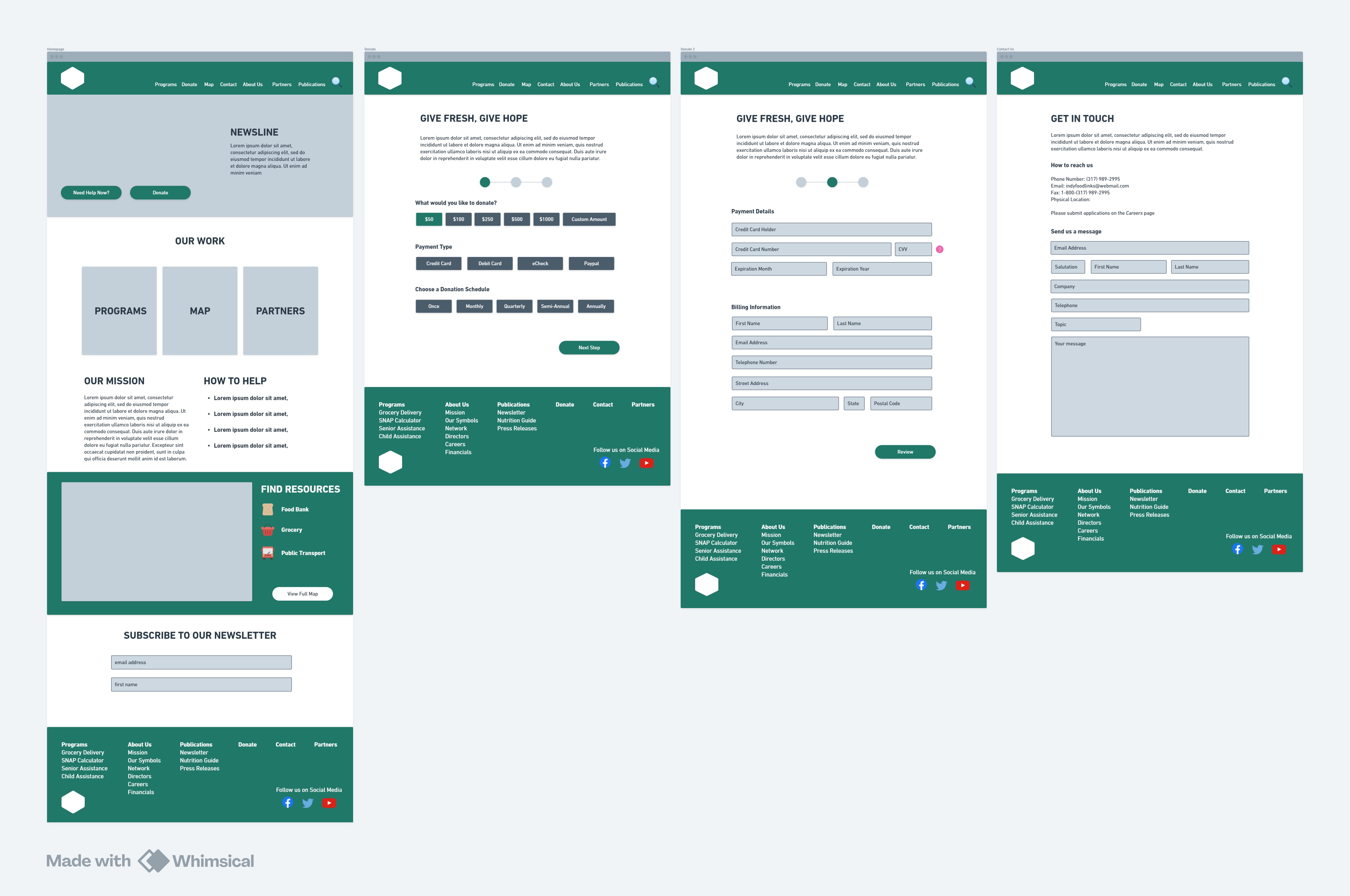The width and height of the screenshot is (1350, 896).
Task: Click the Your message text area
Action: point(1149,386)
